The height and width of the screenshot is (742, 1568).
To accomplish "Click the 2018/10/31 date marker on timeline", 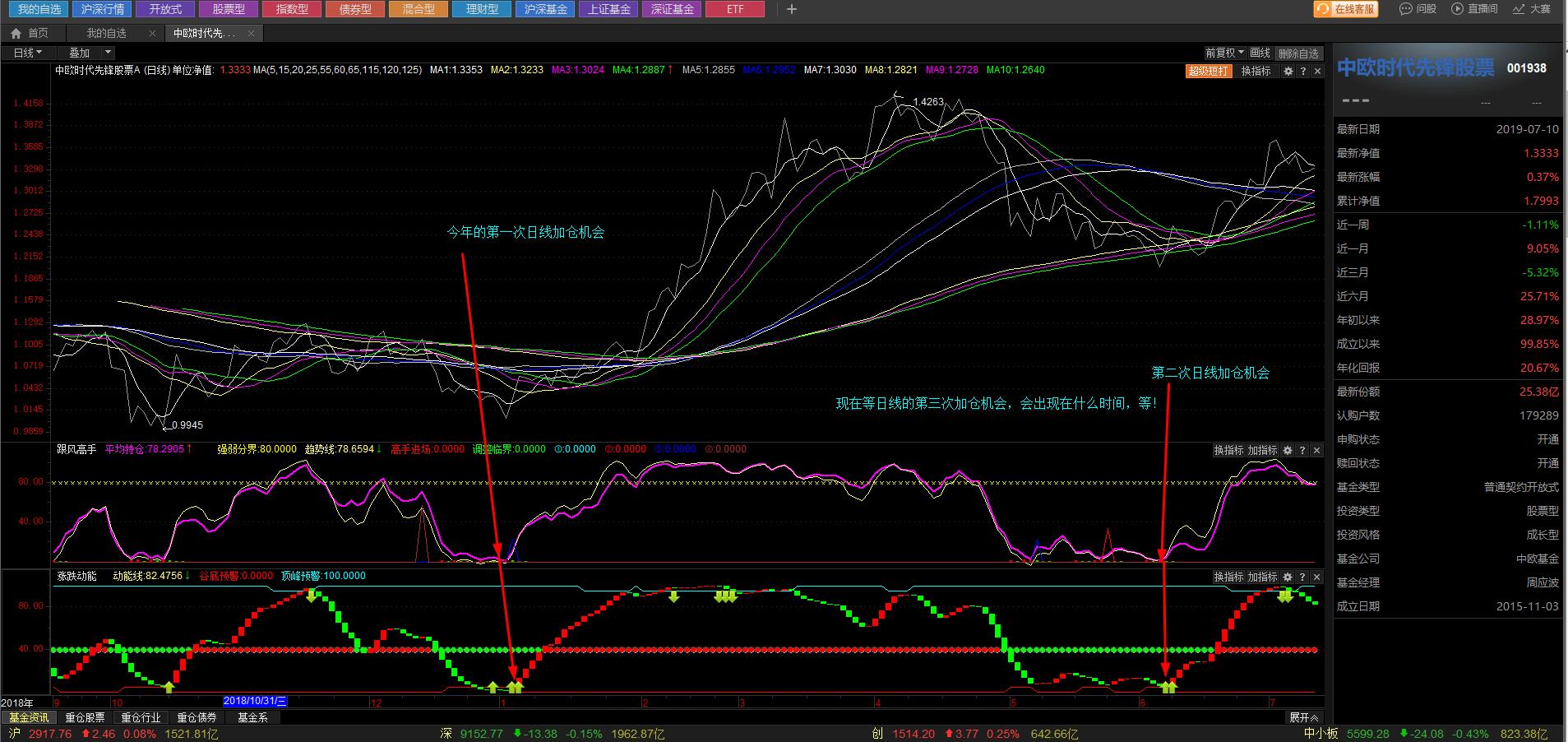I will (x=255, y=701).
